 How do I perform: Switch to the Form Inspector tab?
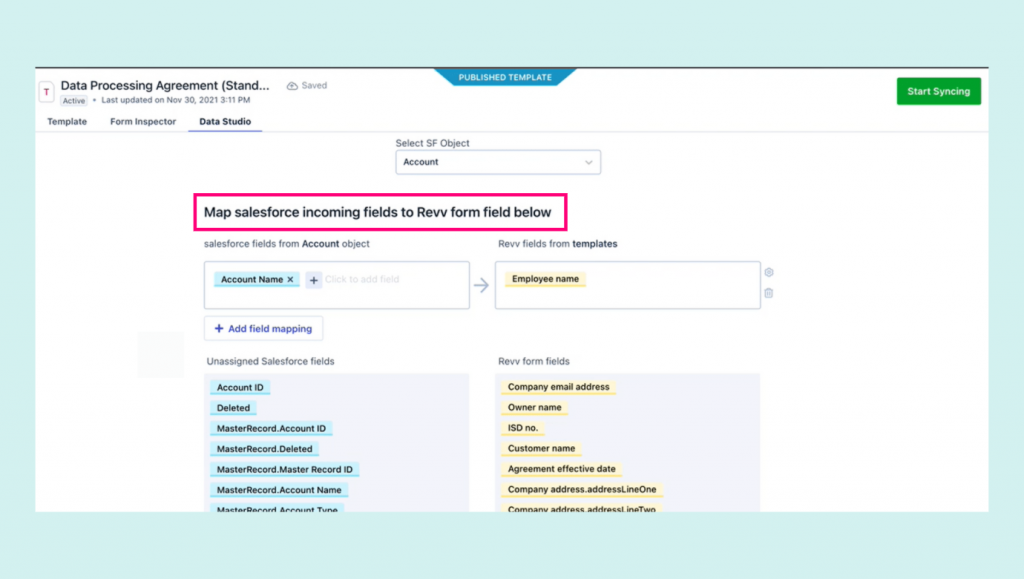(x=143, y=121)
